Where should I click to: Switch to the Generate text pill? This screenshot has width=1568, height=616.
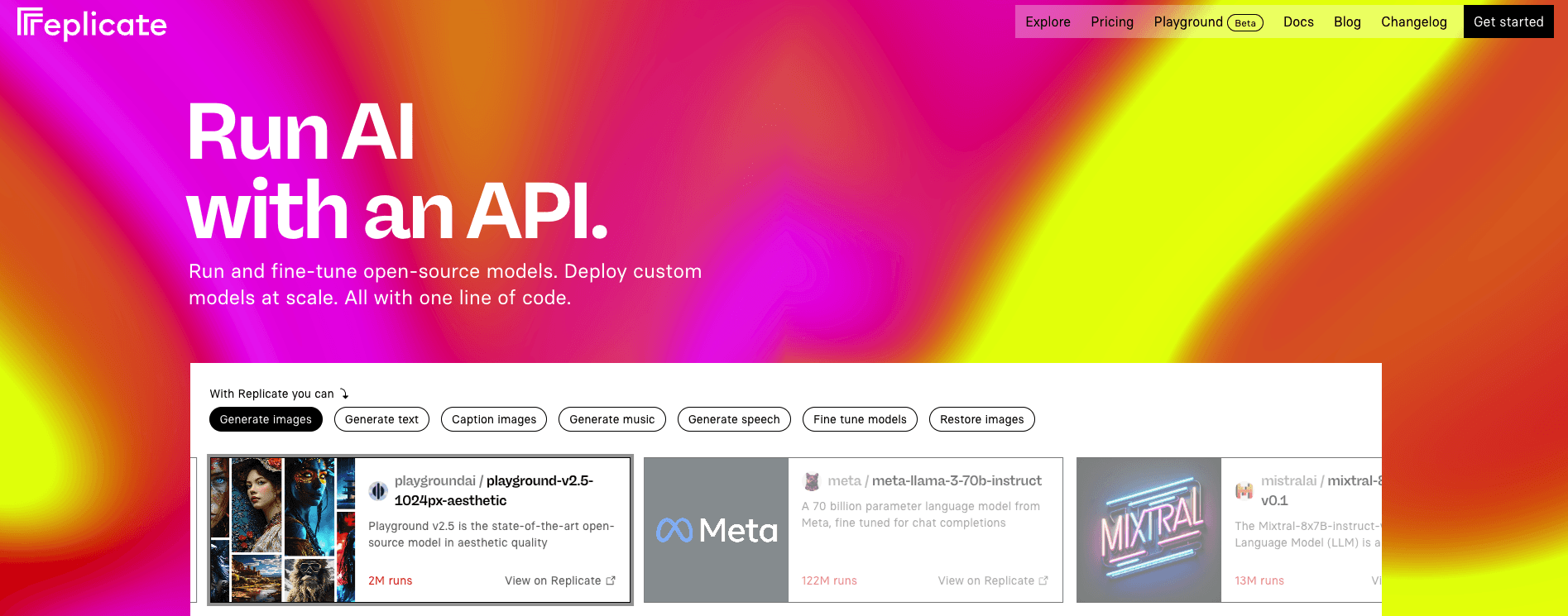click(x=381, y=419)
